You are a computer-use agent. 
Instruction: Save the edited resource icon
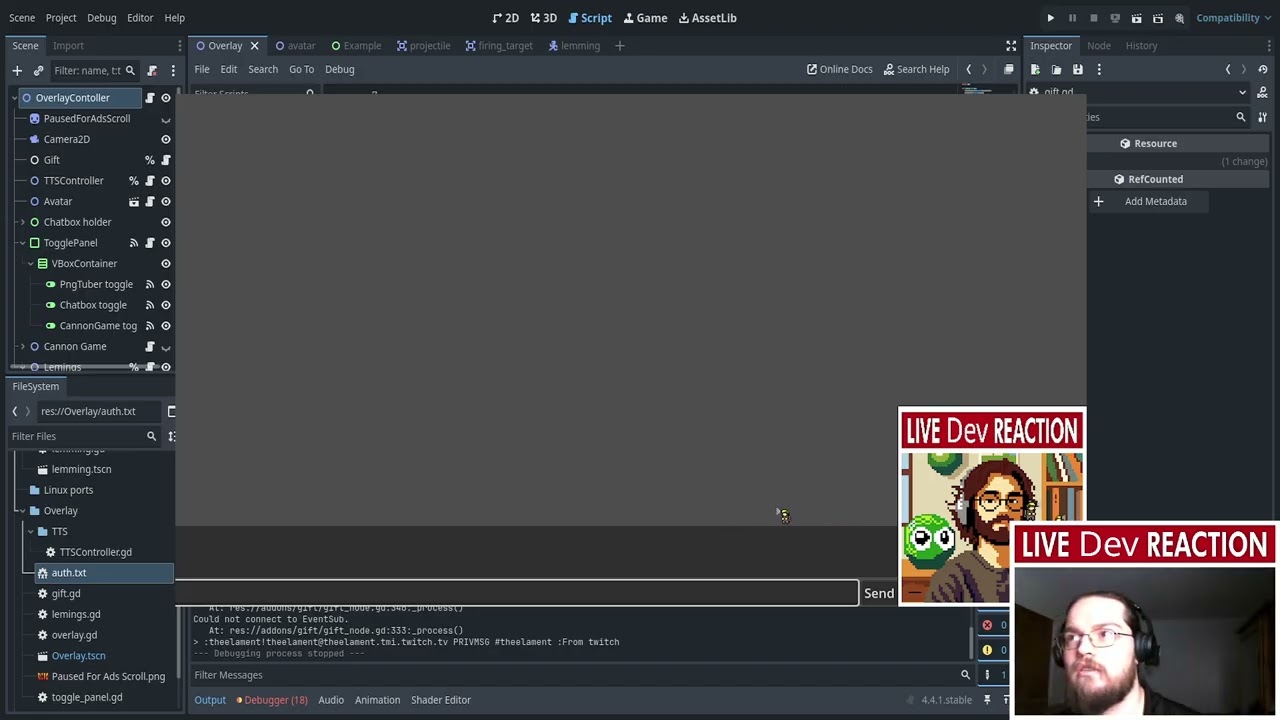click(1078, 70)
